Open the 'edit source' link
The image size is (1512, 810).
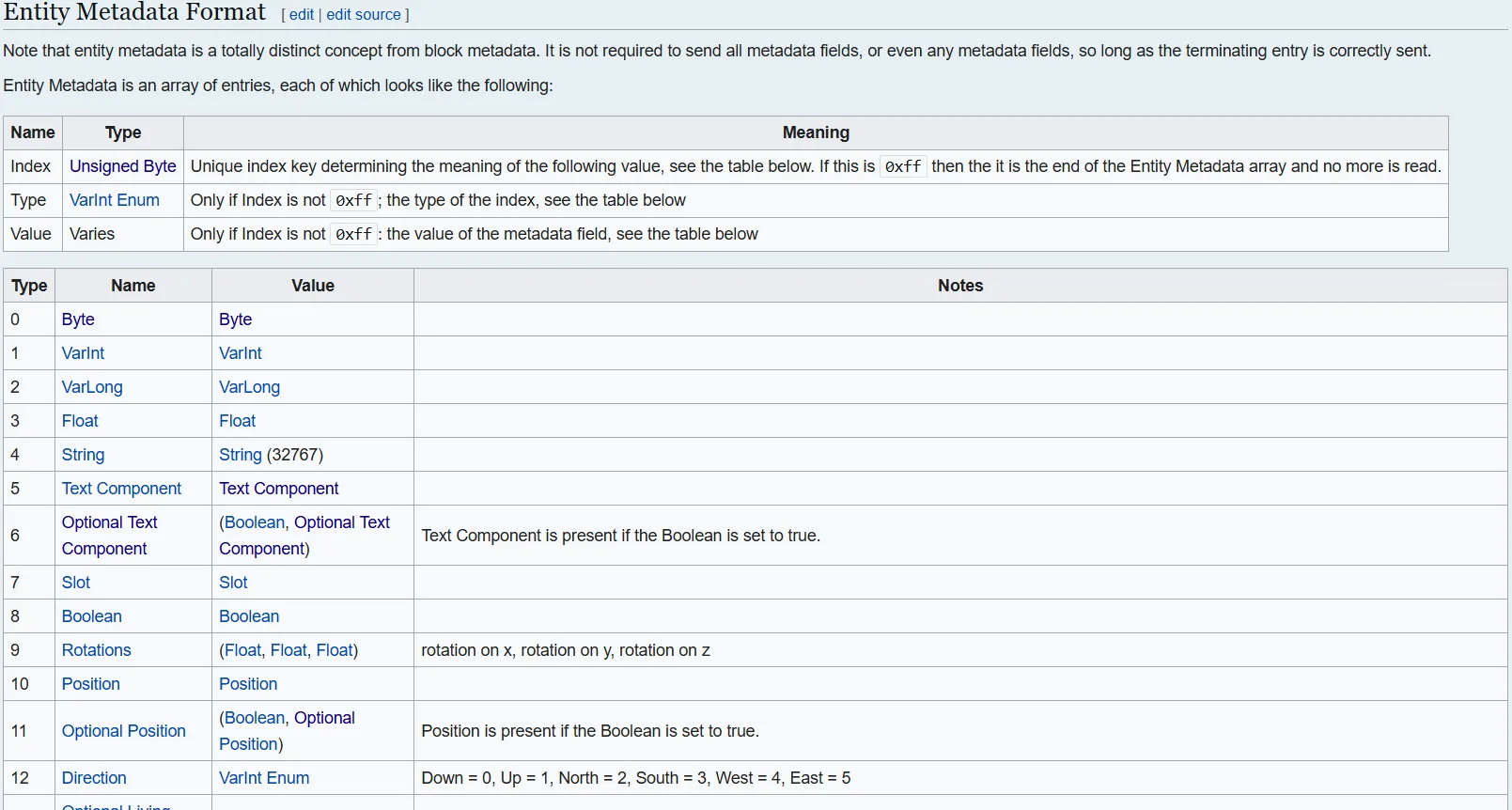pos(363,15)
